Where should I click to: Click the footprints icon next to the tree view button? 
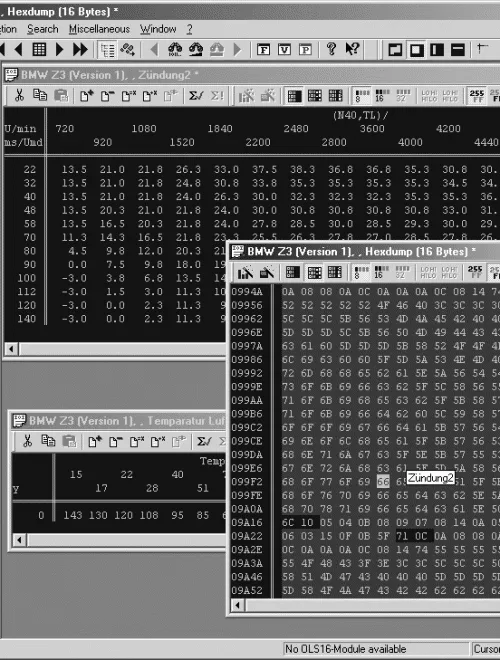tap(128, 50)
